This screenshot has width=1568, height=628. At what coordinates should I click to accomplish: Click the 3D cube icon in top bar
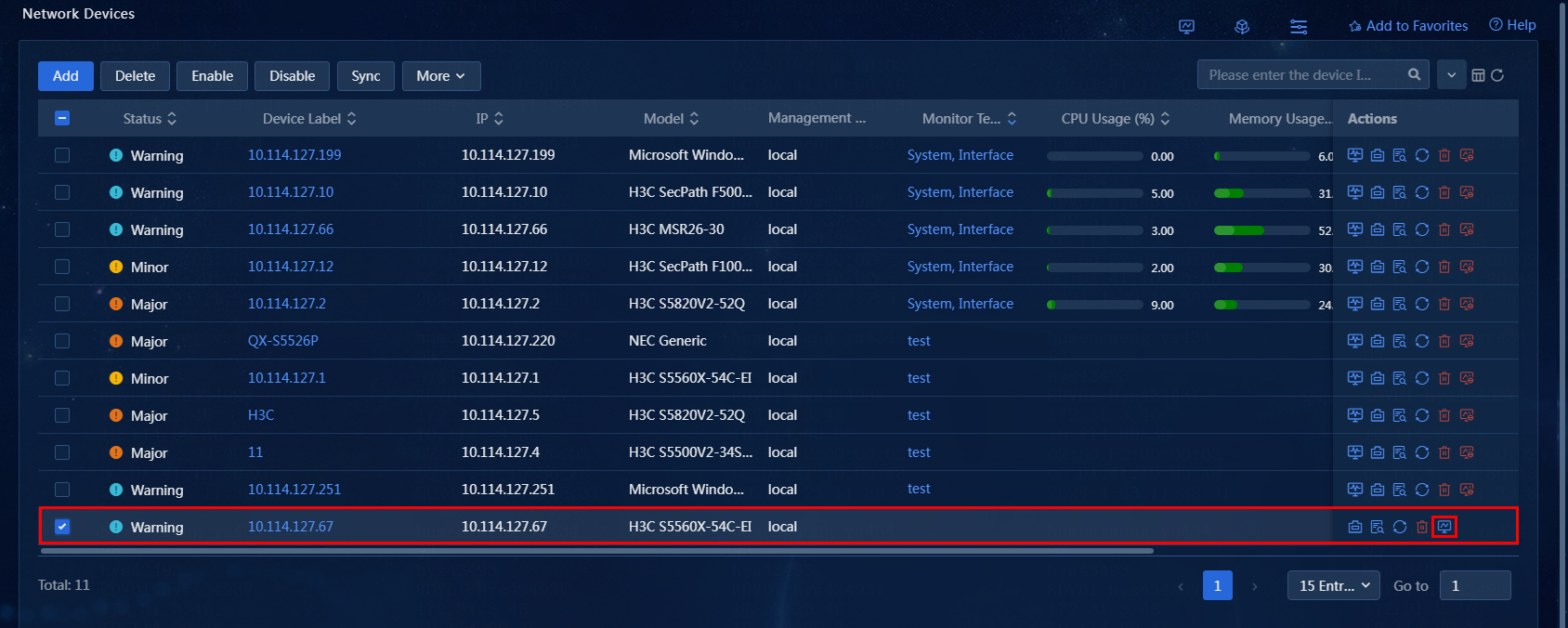click(1242, 27)
